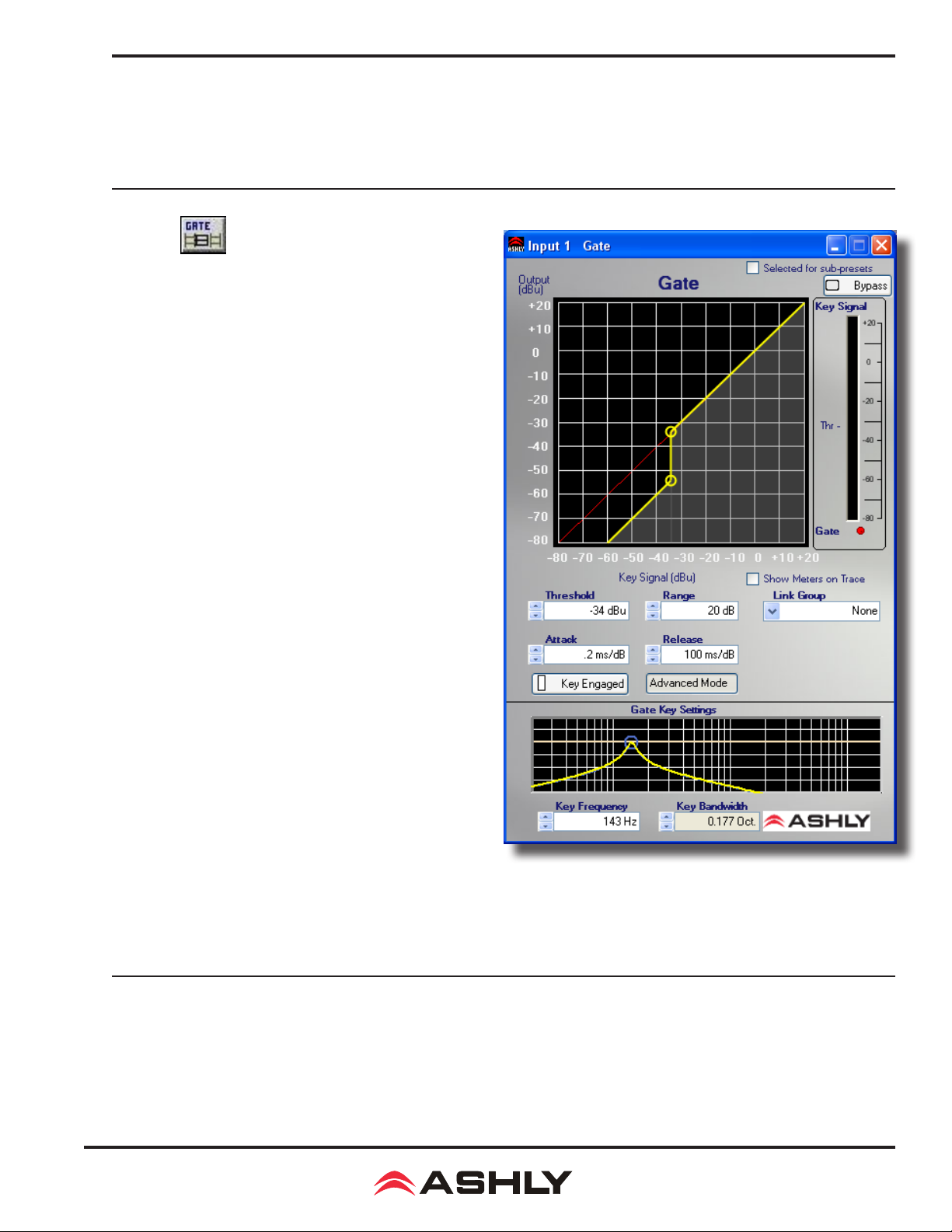Click the Key Signal level meter bar
This screenshot has height=1232, width=952.
click(x=853, y=418)
